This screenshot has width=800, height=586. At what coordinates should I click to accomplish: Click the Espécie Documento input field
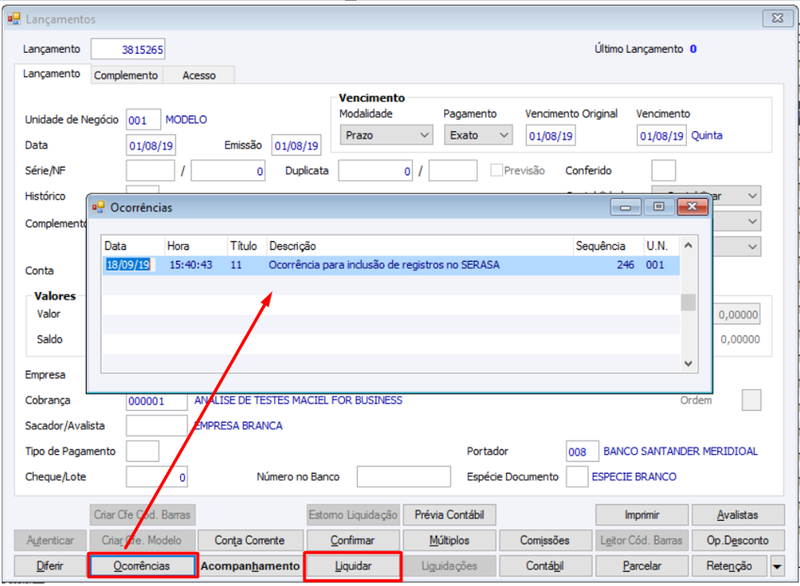click(x=577, y=477)
